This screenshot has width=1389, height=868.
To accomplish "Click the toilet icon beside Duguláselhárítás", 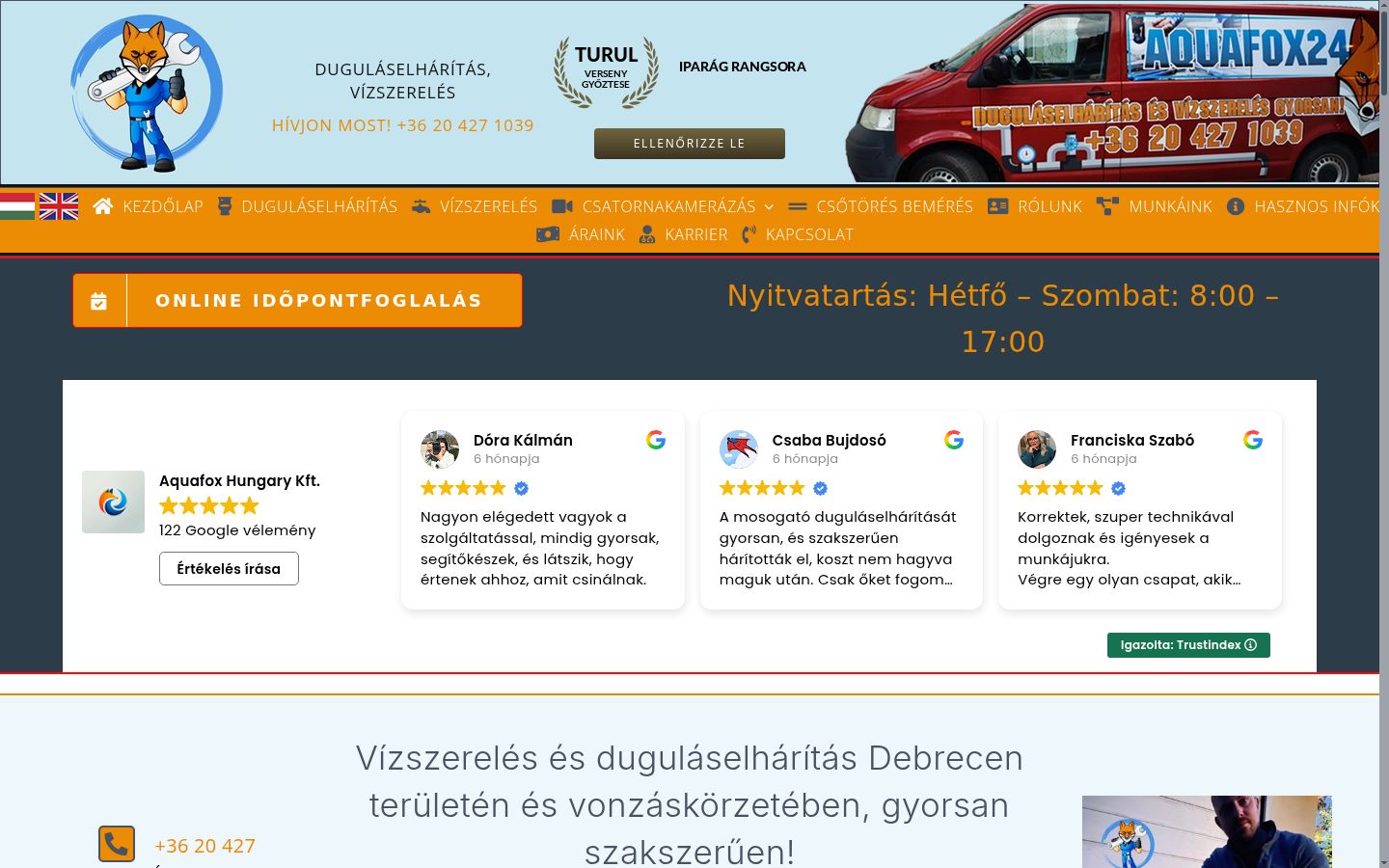I will tap(225, 206).
